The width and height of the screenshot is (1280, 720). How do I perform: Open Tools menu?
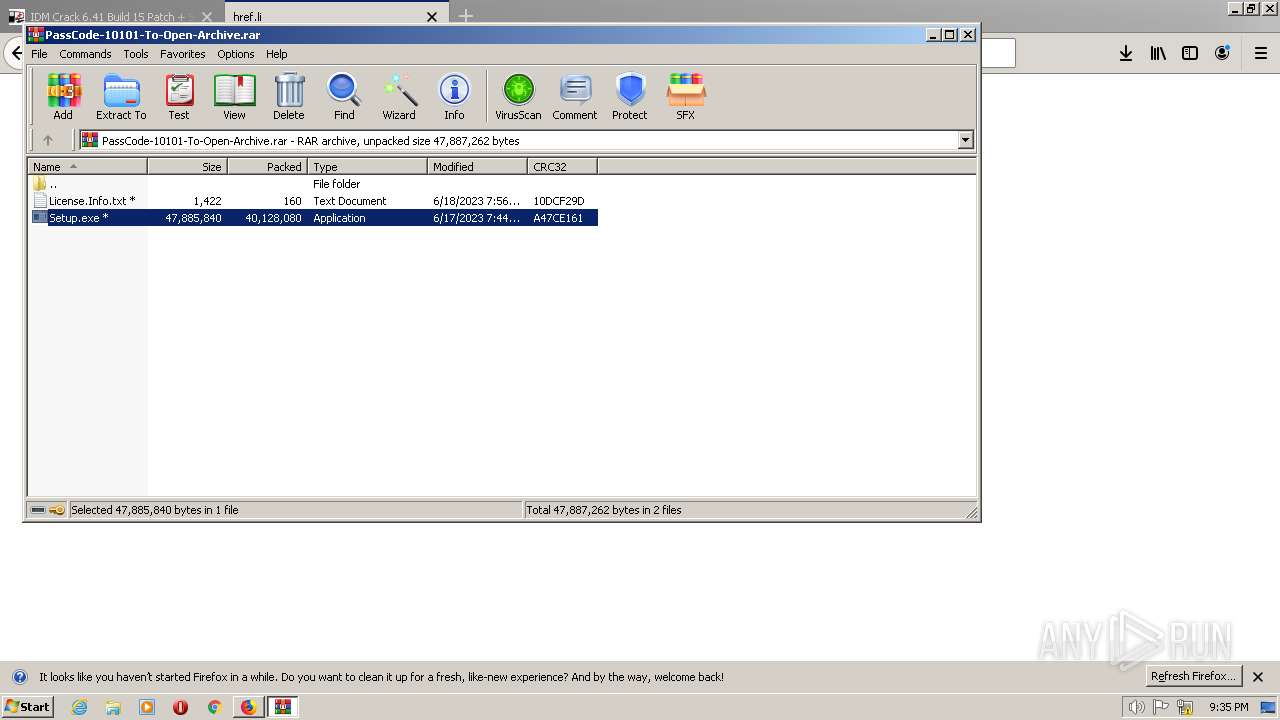point(136,54)
